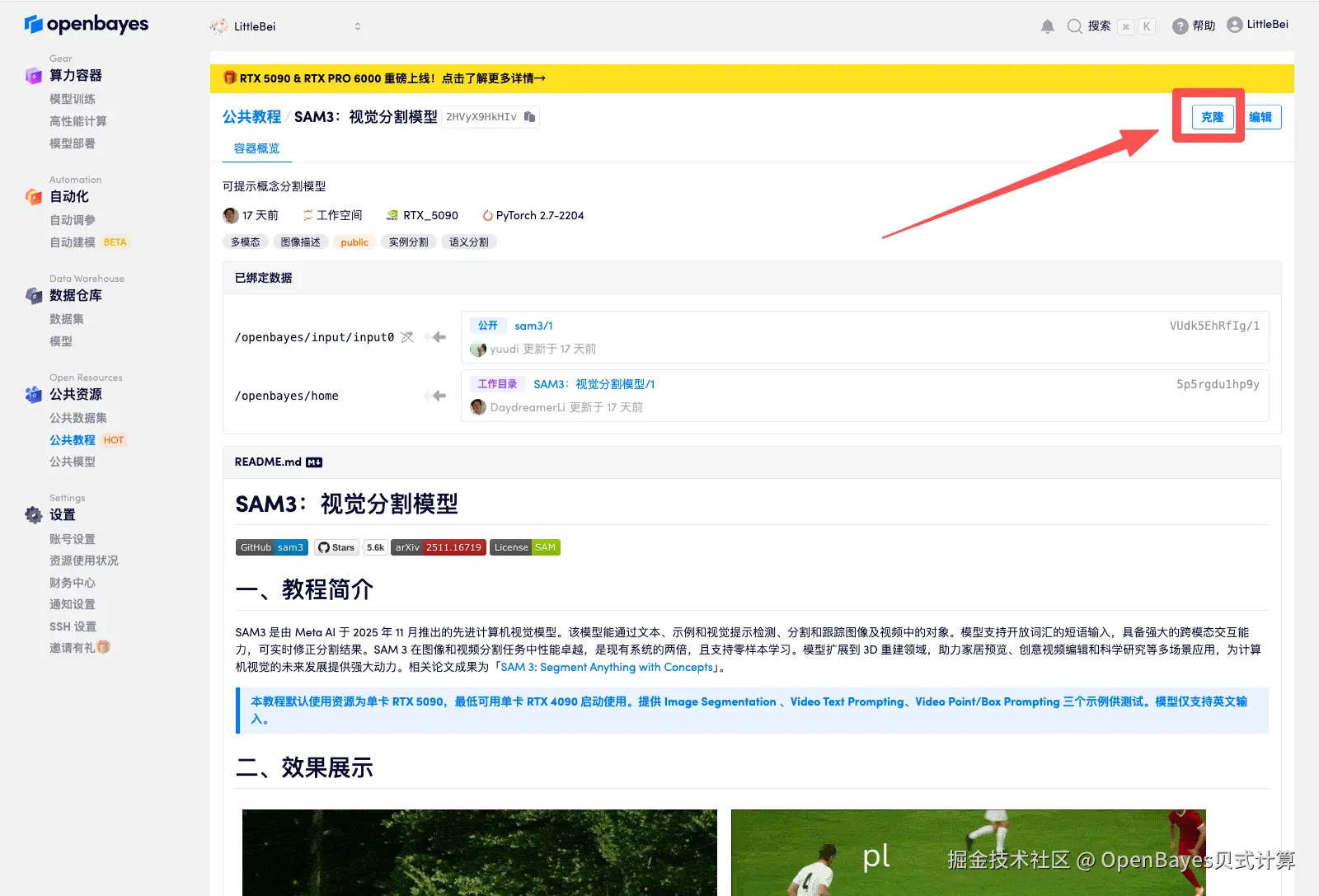Screen dimensions: 1319x896
Task: Click the notification bell icon
Action: point(1047,26)
